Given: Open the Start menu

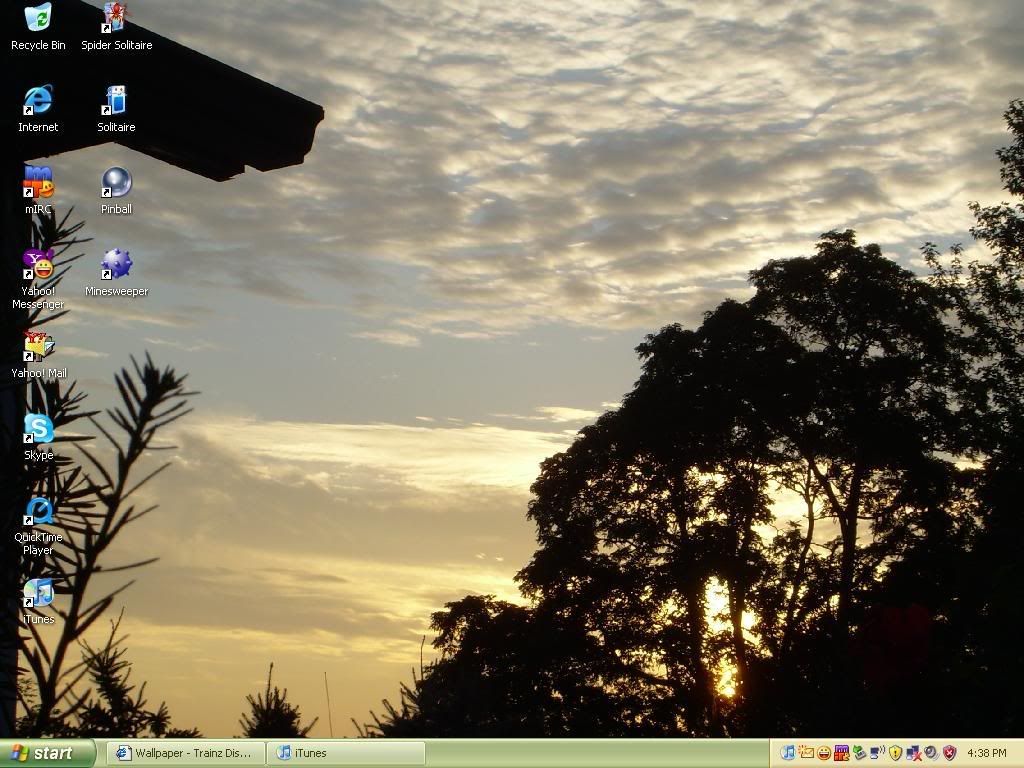Looking at the screenshot, I should click(48, 753).
